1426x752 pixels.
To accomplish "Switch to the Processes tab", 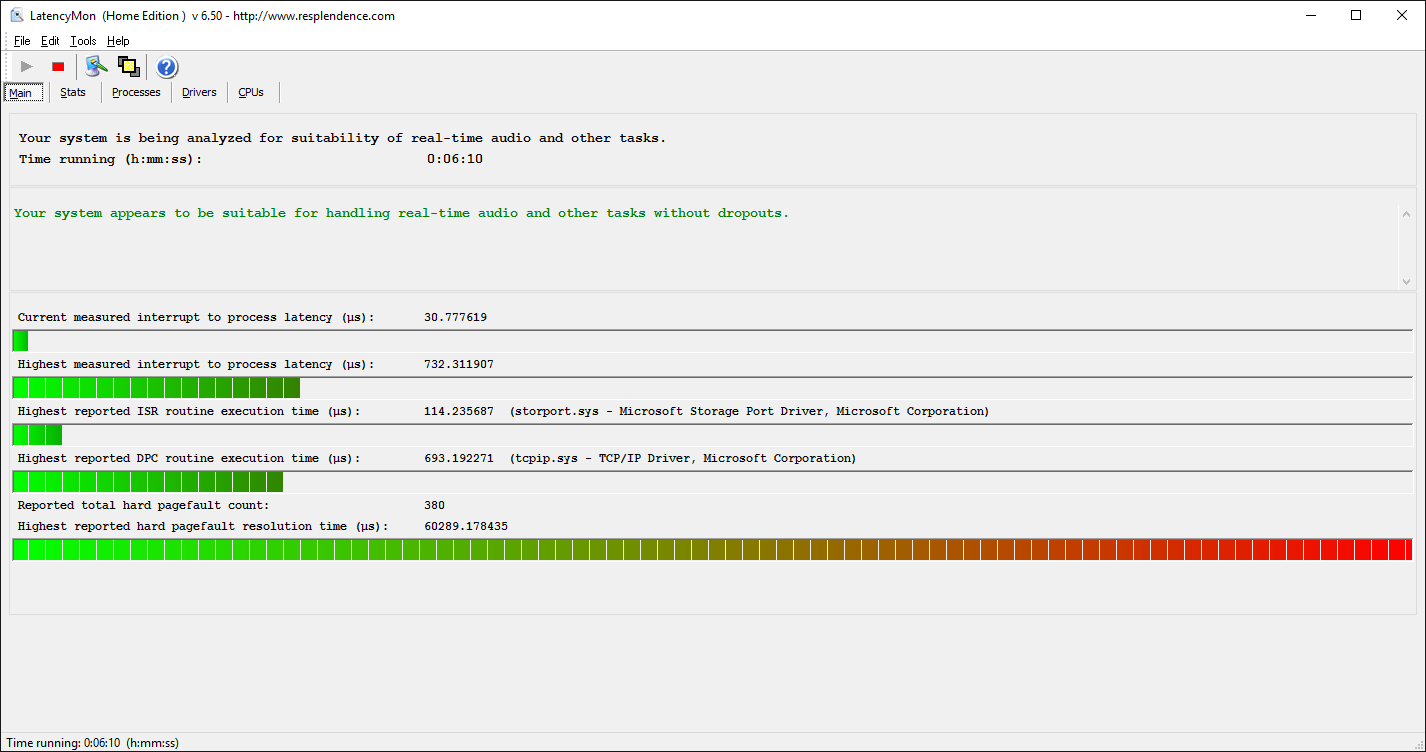I will coord(136,92).
